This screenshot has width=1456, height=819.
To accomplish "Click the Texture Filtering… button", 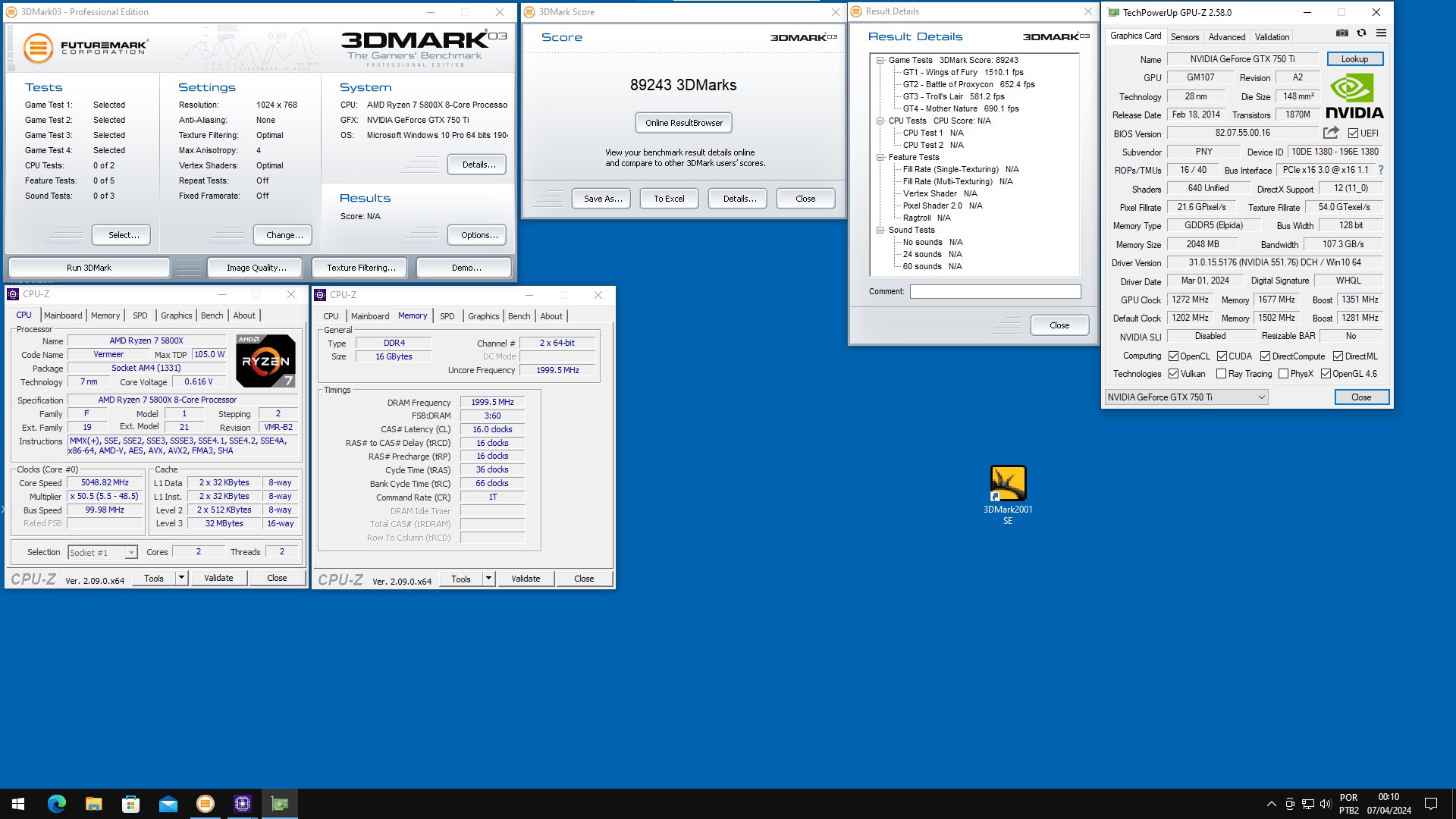I will click(x=361, y=268).
